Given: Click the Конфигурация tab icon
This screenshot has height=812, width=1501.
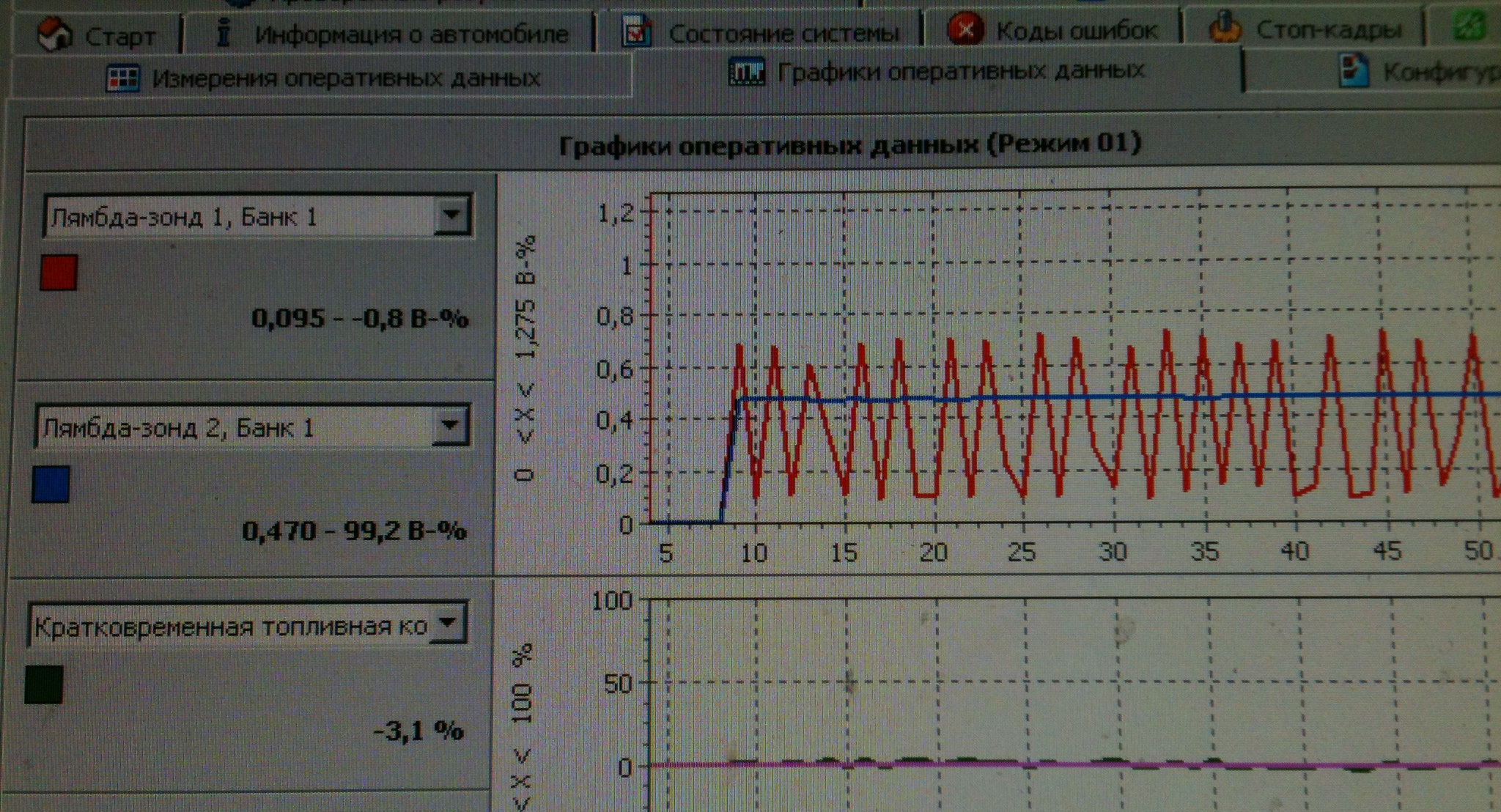Looking at the screenshot, I should [1354, 70].
